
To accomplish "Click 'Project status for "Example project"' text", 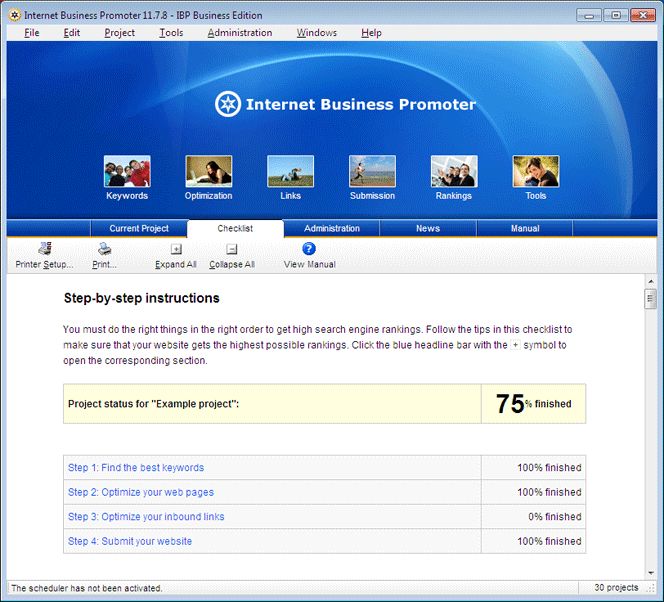I will coord(153,404).
